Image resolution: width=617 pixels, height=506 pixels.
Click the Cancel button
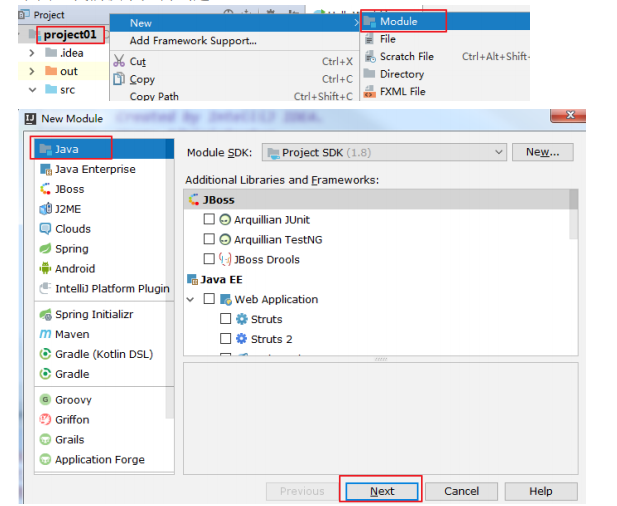point(462,491)
